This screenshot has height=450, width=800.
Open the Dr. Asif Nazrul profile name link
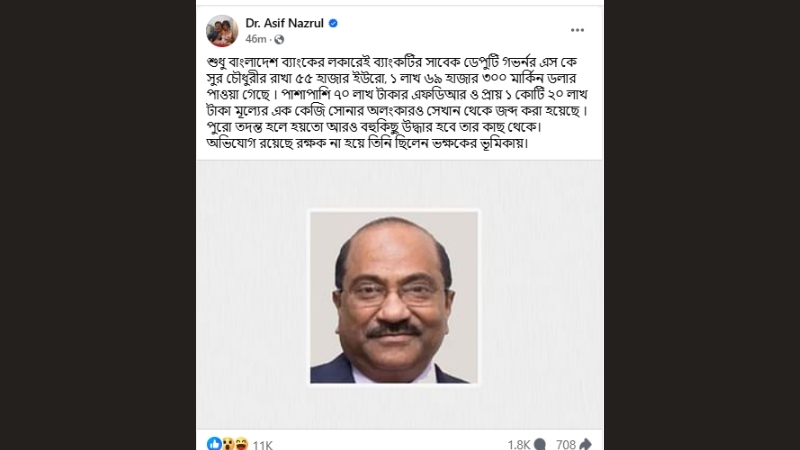284,23
